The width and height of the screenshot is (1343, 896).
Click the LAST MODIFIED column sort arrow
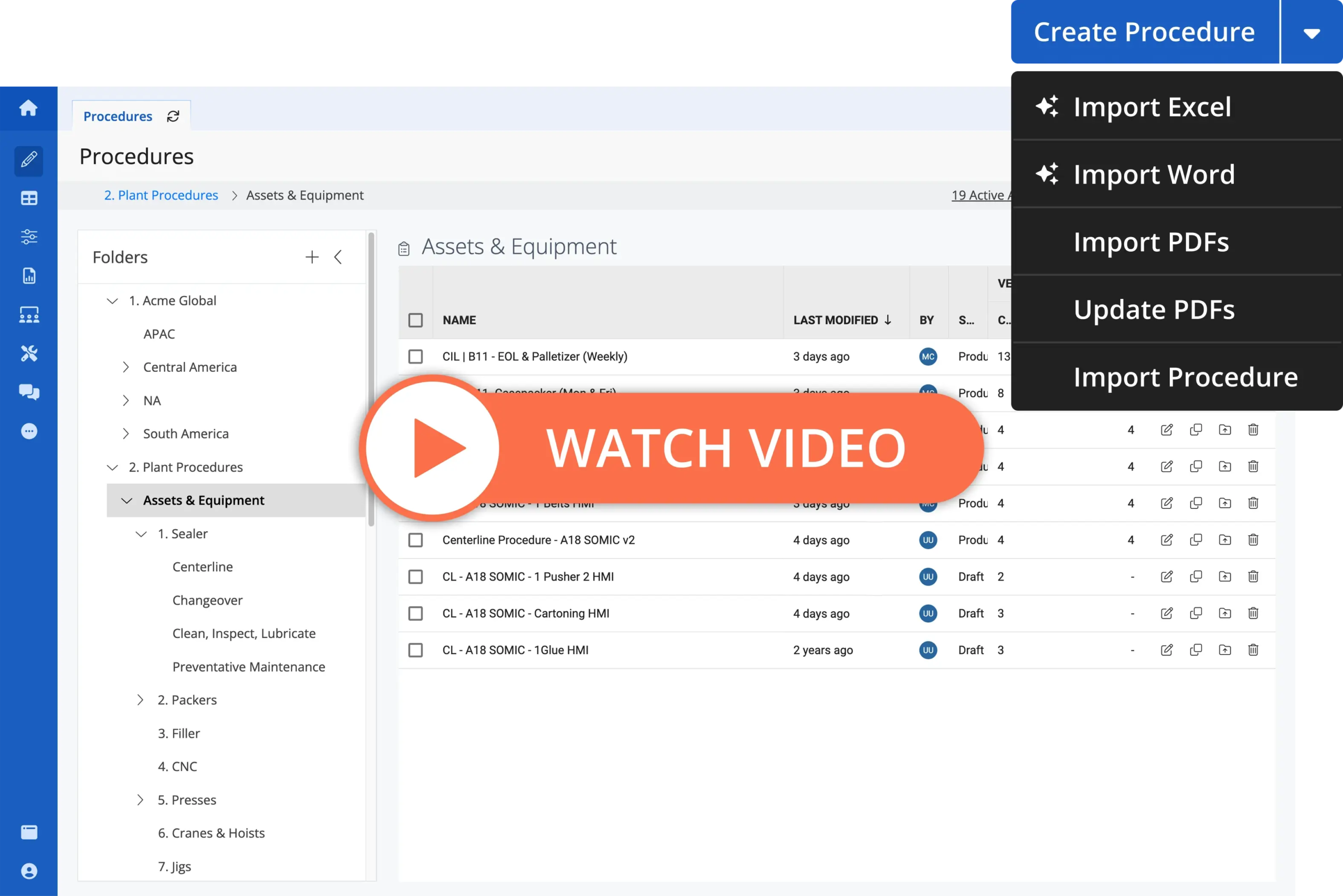click(886, 320)
